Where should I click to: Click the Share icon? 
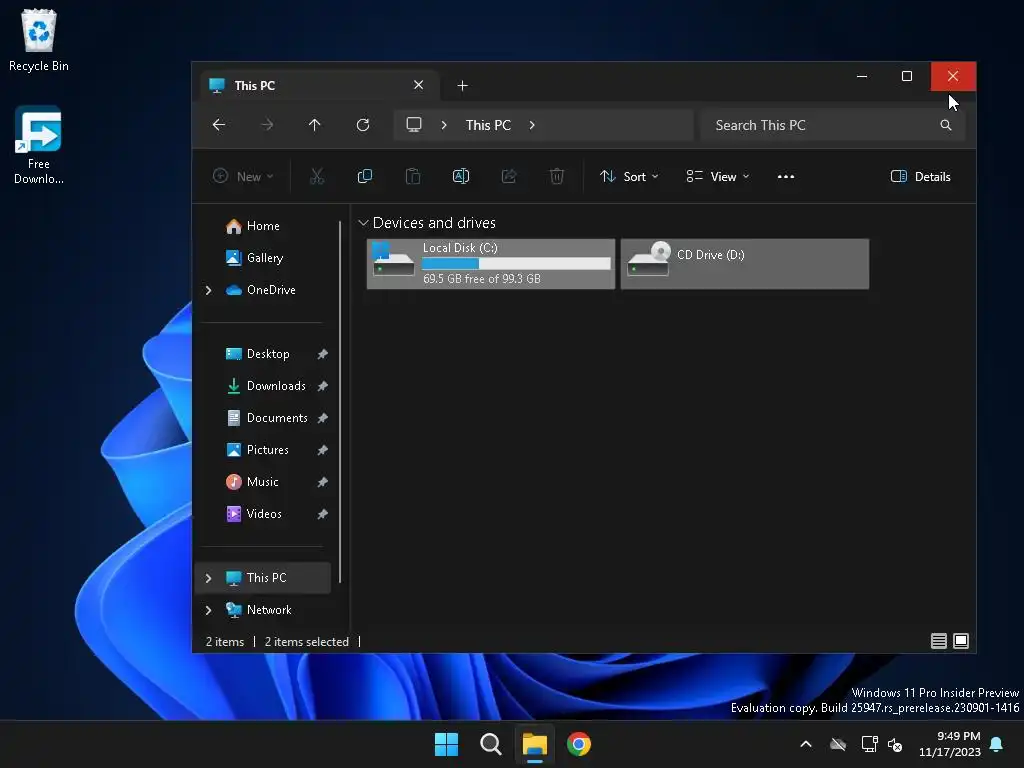pos(509,176)
